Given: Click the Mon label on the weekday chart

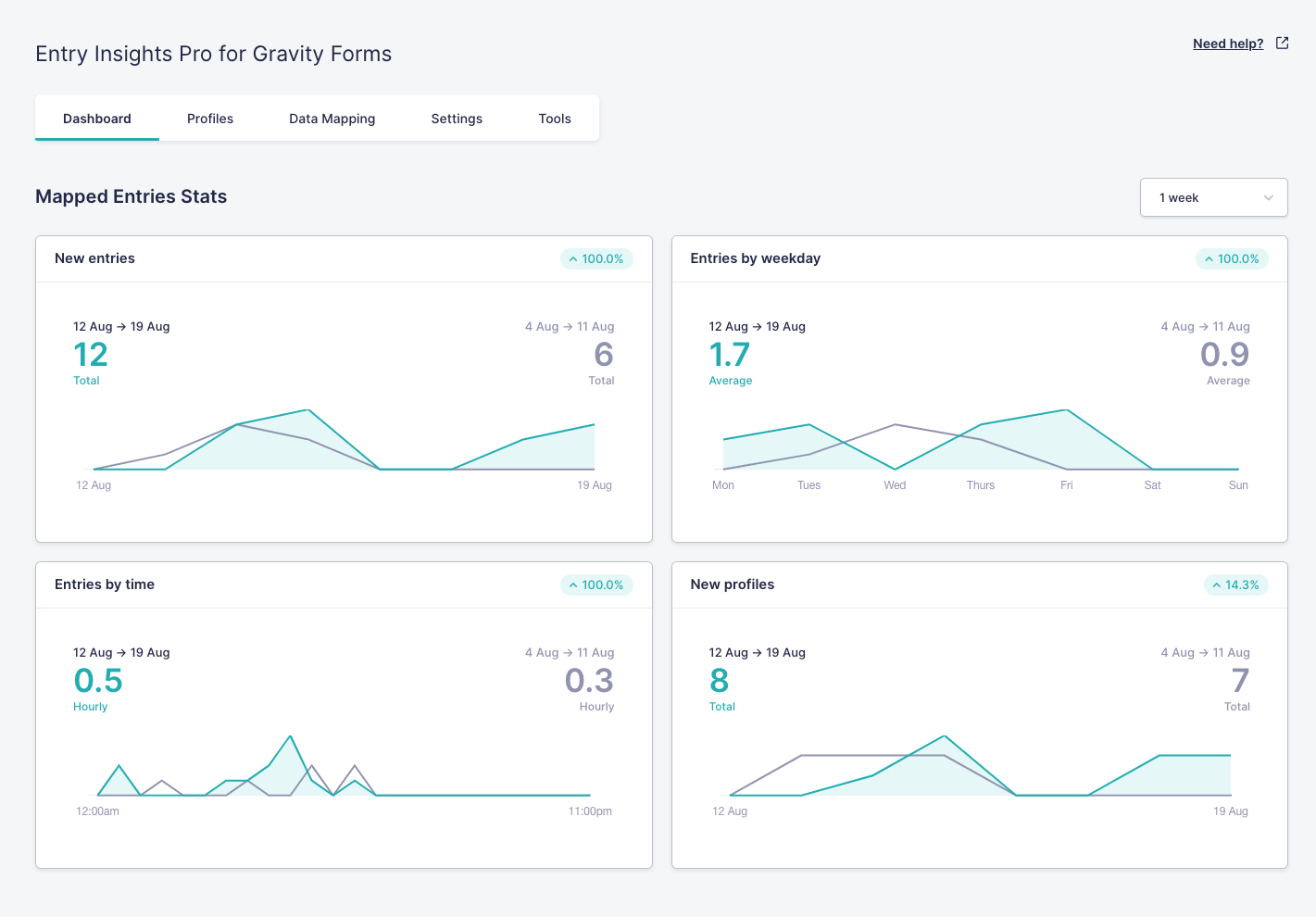Looking at the screenshot, I should point(723,485).
